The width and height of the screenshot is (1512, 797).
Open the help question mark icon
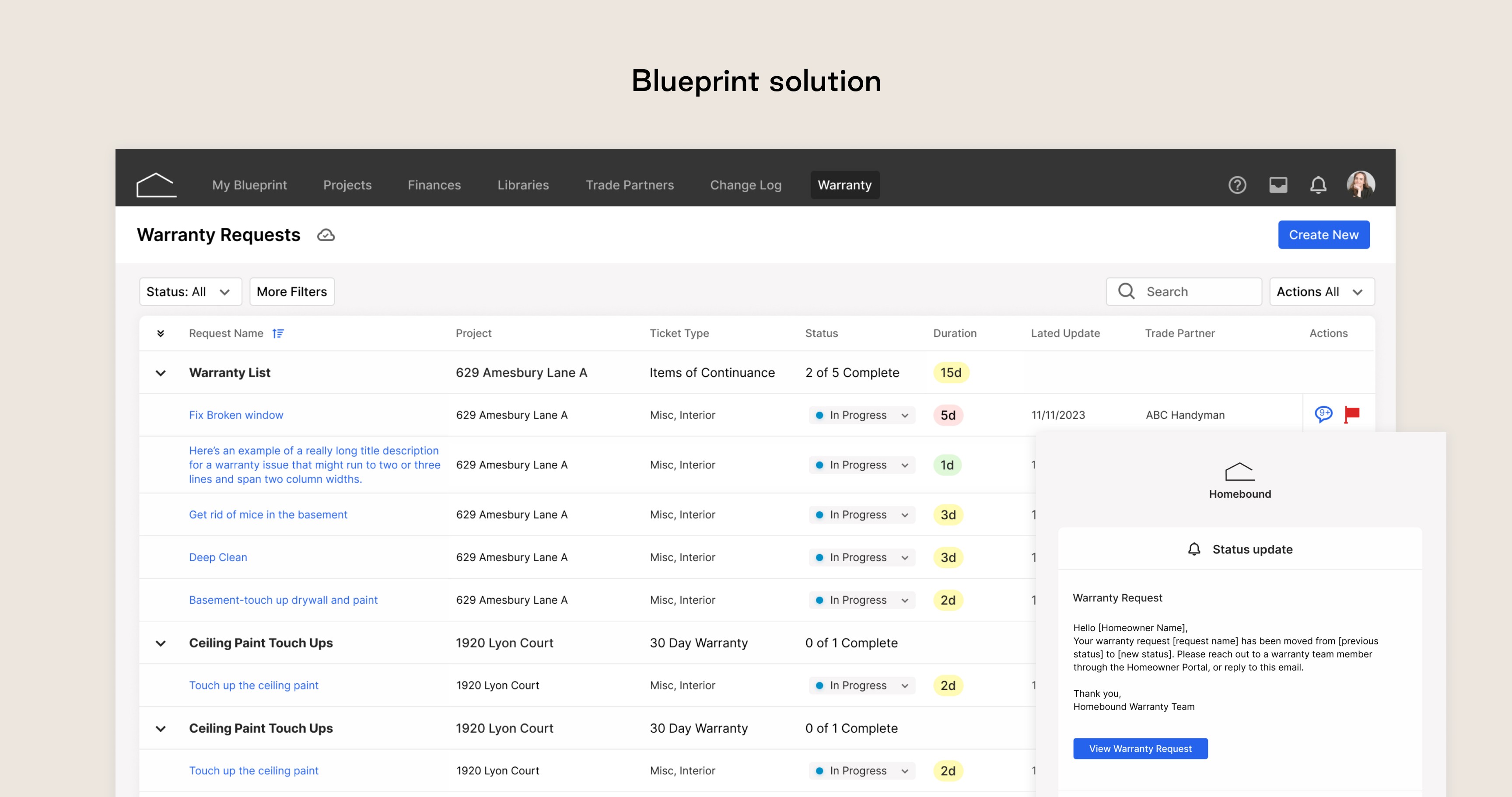[x=1237, y=185]
